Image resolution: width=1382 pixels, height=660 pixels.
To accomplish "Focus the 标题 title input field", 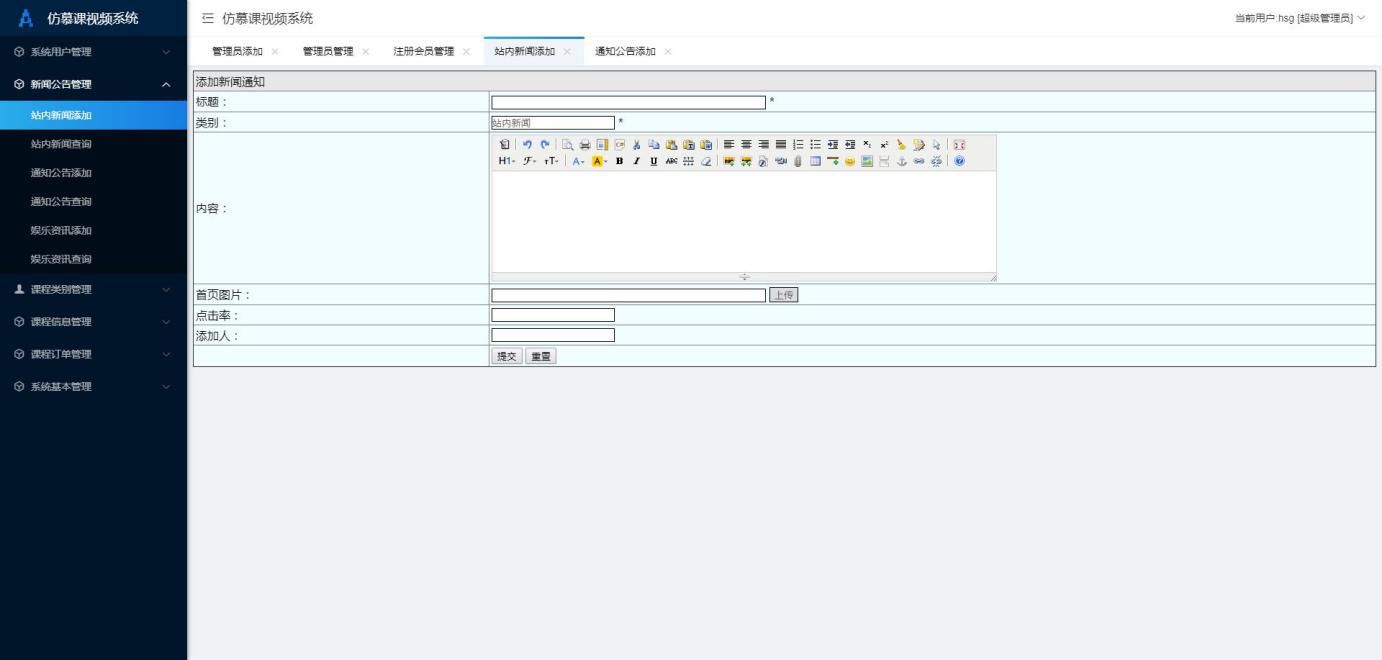I will (x=628, y=102).
